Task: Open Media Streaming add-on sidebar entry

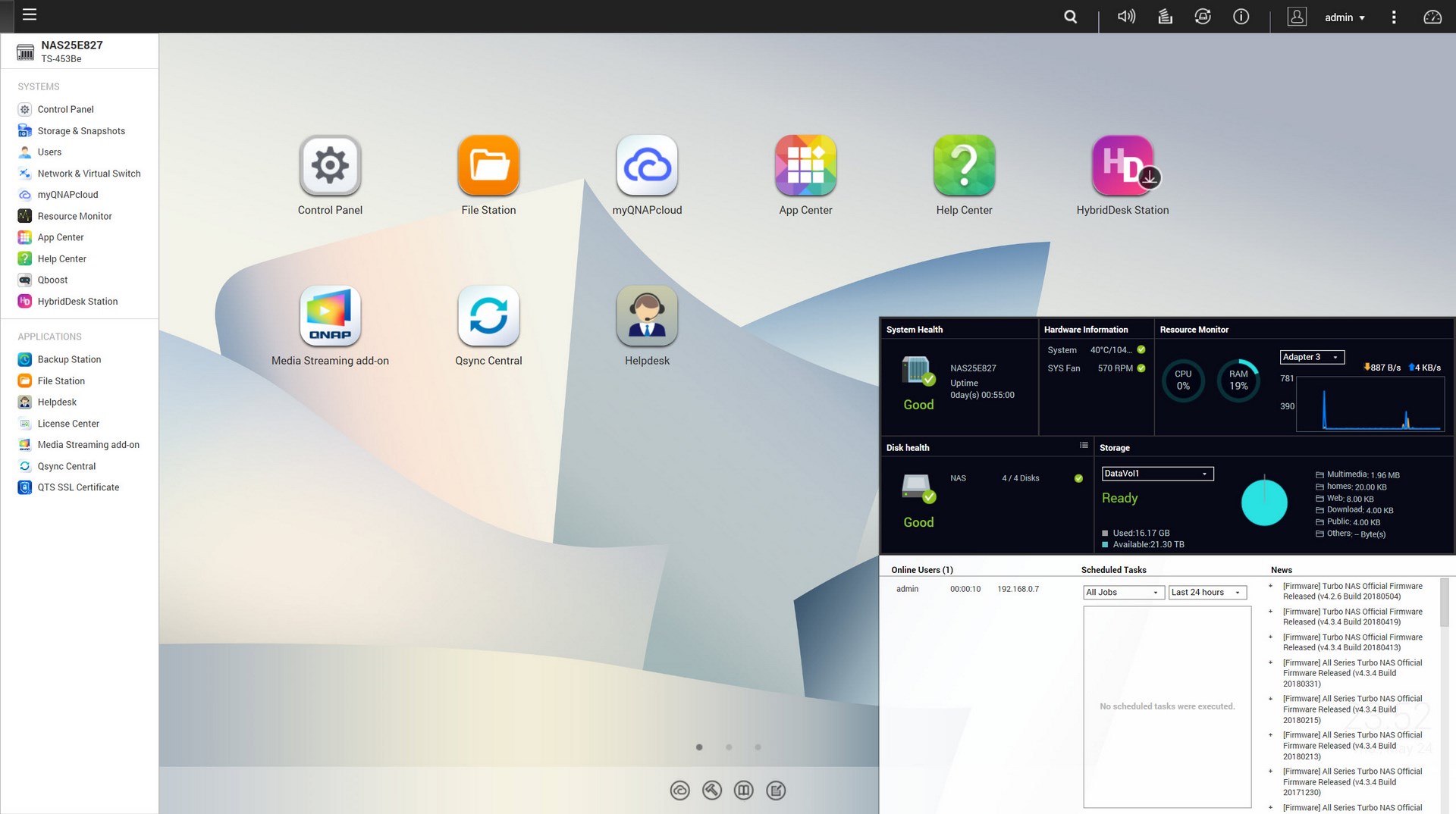Action: pyautogui.click(x=80, y=445)
